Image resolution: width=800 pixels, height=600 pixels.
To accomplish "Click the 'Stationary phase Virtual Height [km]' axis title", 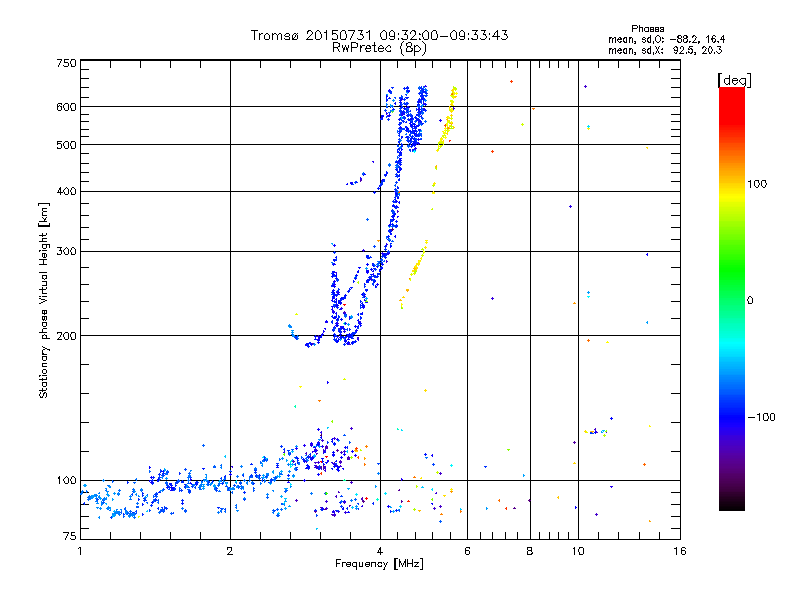I will coord(44,300).
